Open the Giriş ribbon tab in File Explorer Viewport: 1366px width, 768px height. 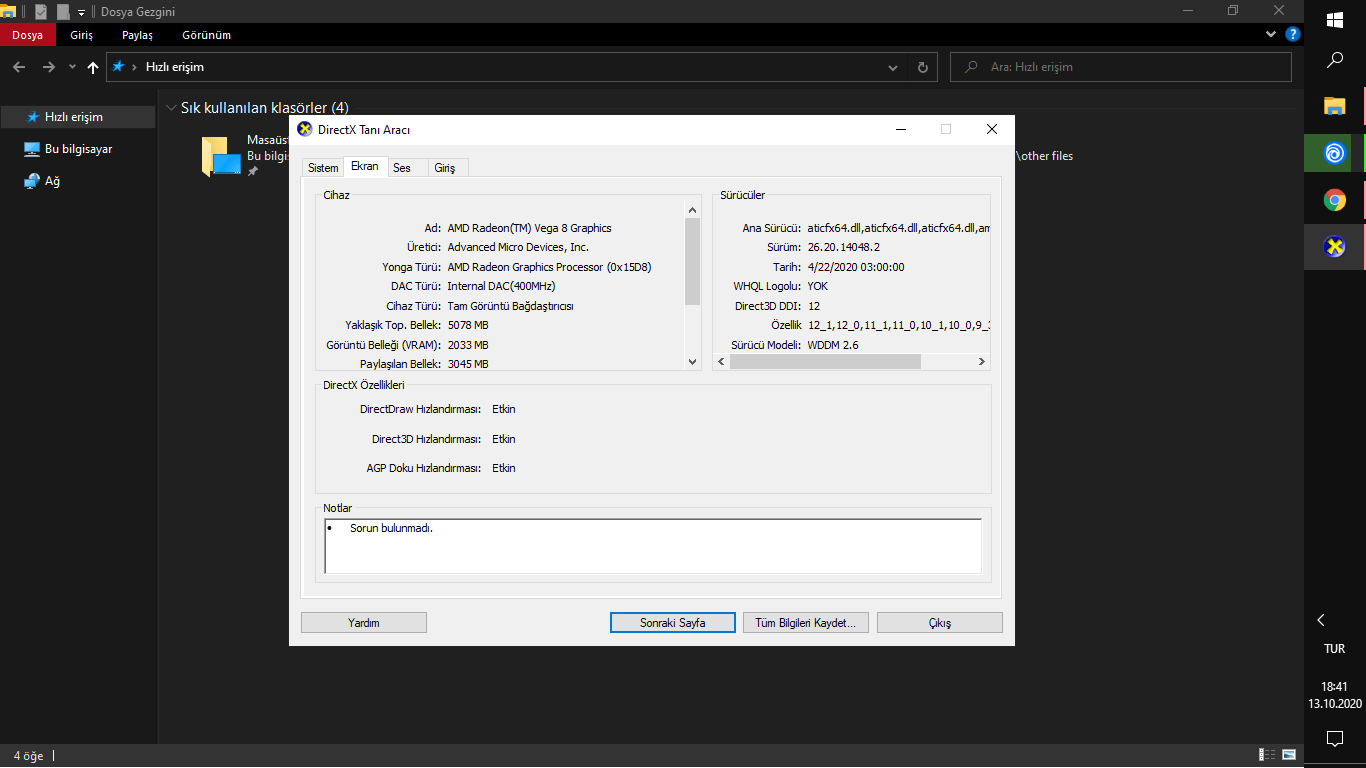point(81,35)
